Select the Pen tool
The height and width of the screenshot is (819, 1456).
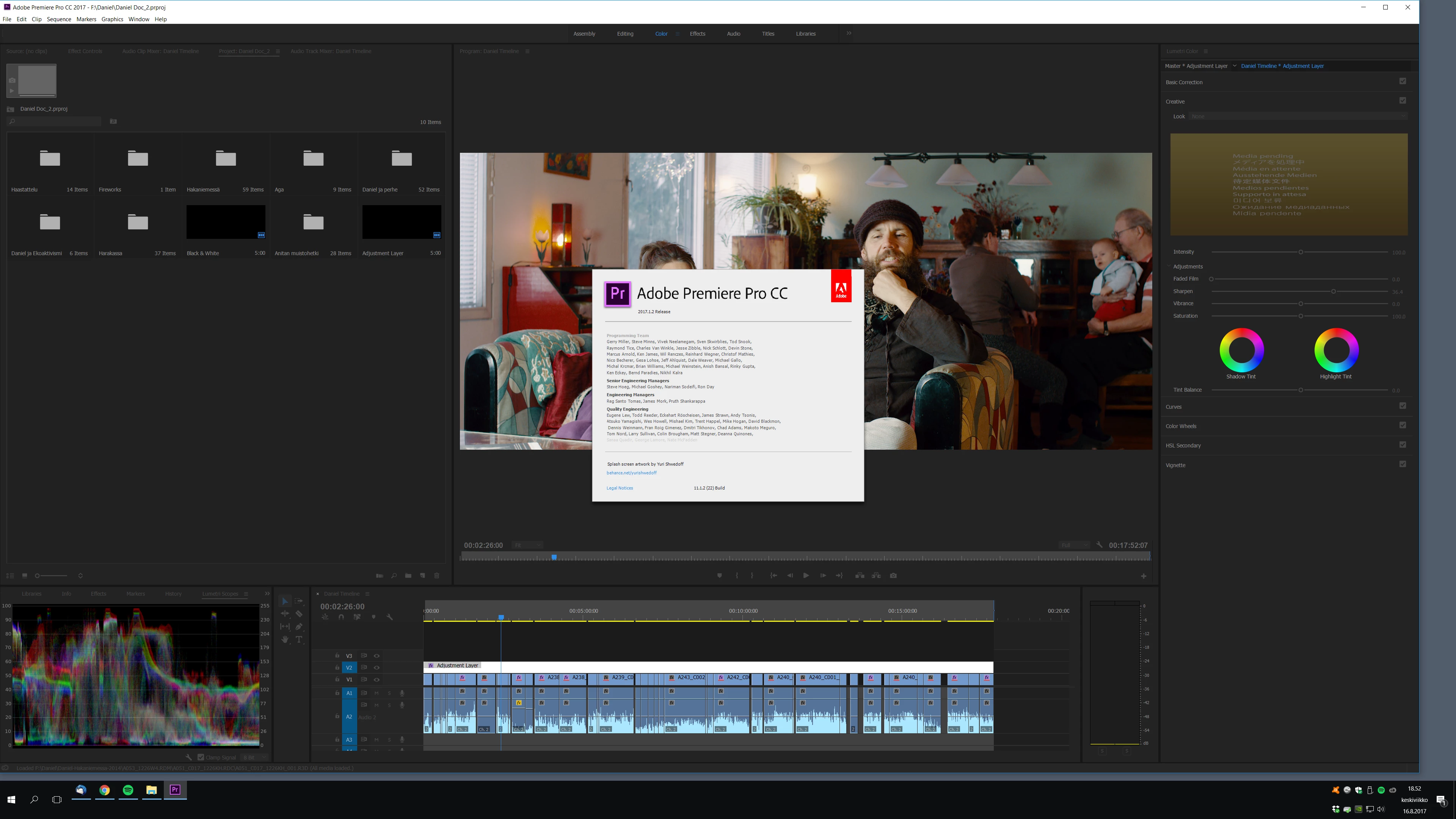(x=299, y=626)
